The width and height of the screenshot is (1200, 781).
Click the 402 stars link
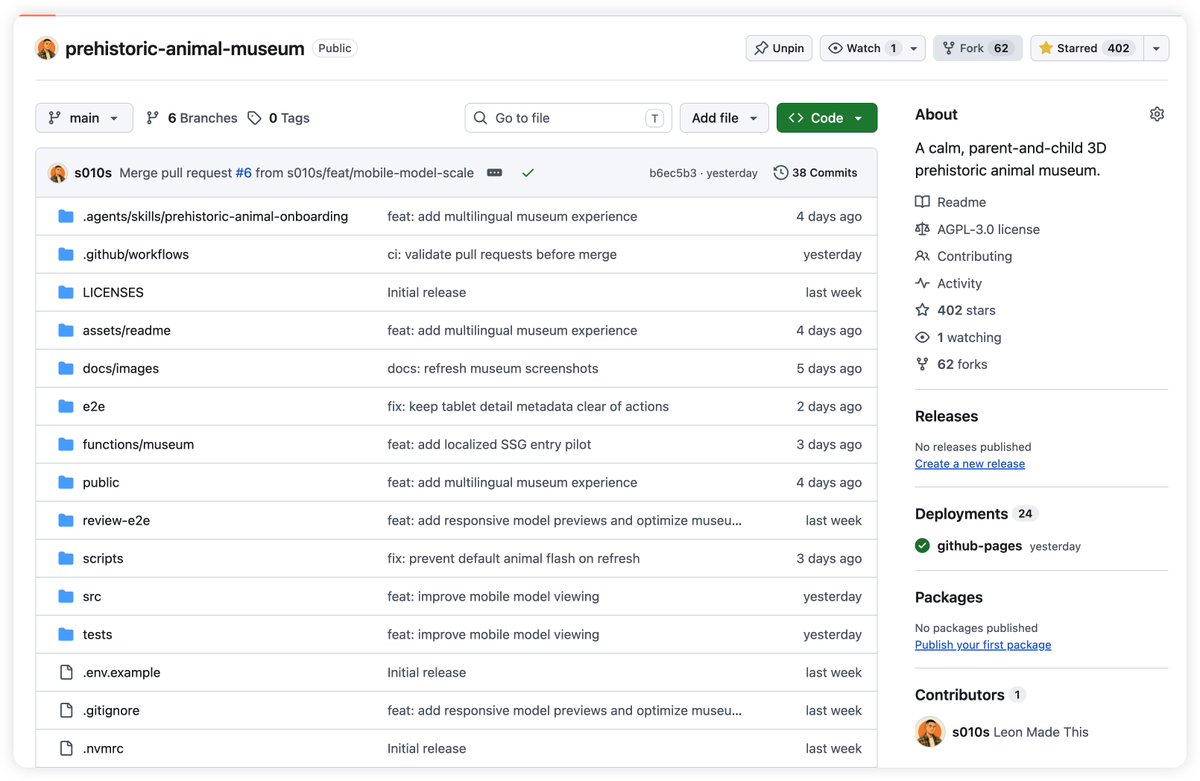pos(955,310)
